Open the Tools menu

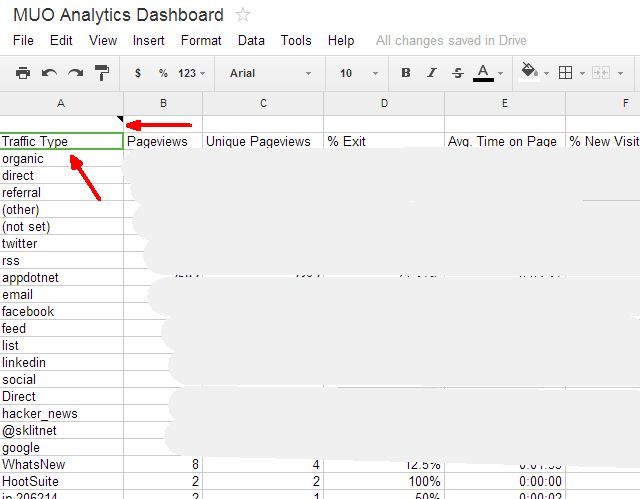click(296, 40)
